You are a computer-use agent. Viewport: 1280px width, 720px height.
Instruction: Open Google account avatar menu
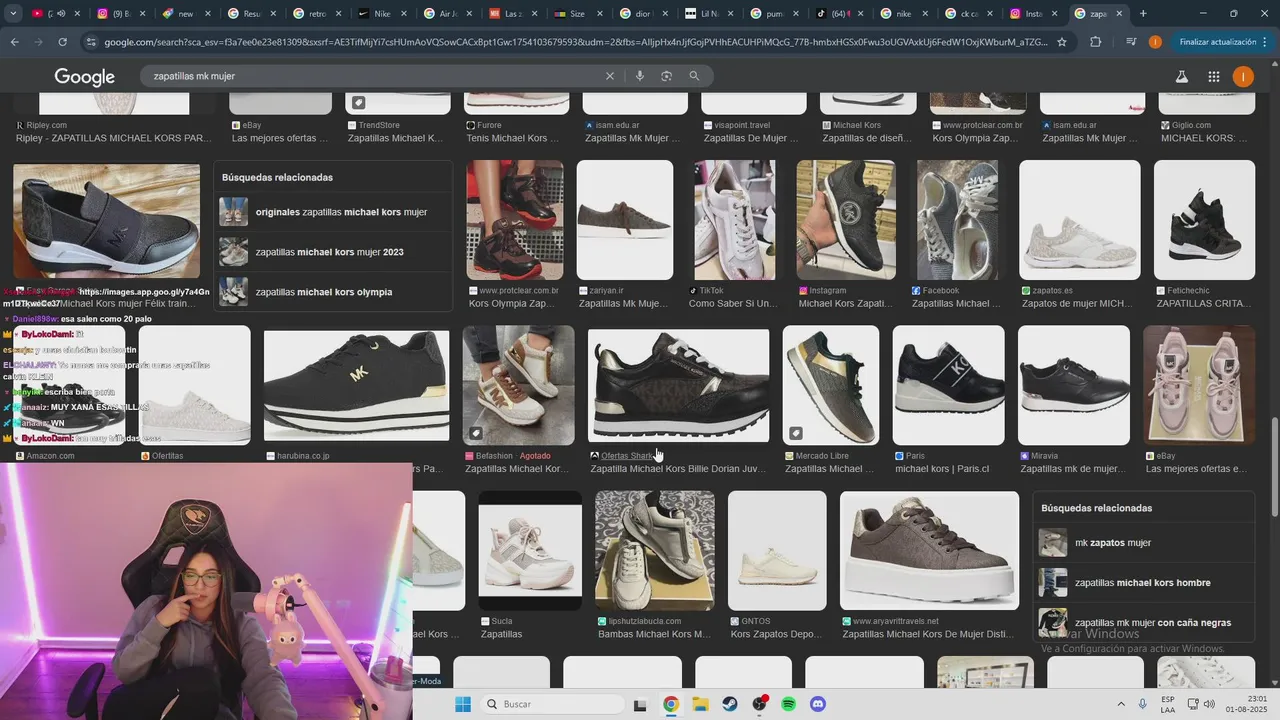(1243, 76)
